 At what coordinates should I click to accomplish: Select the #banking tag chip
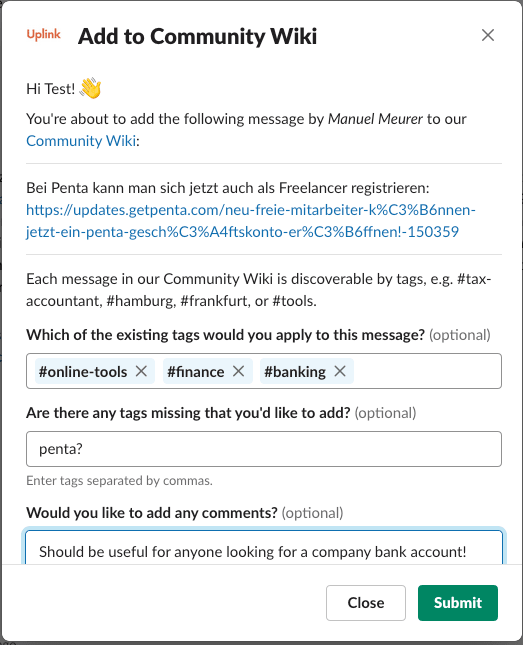point(295,371)
